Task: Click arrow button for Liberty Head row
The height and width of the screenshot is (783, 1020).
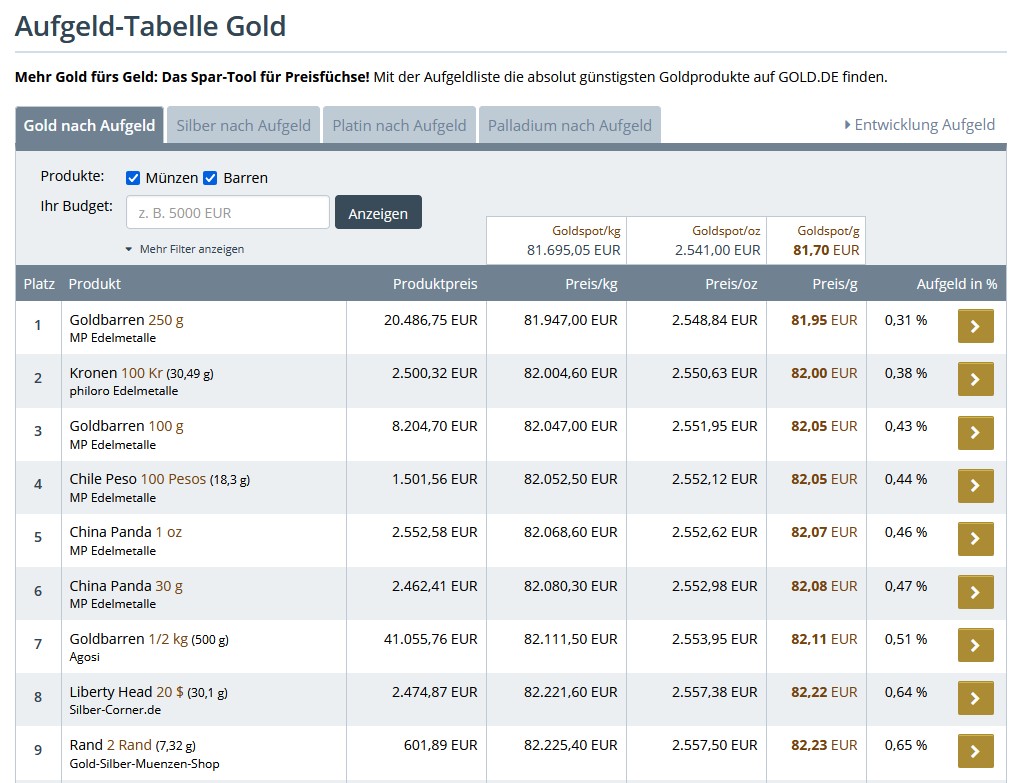Action: (975, 698)
